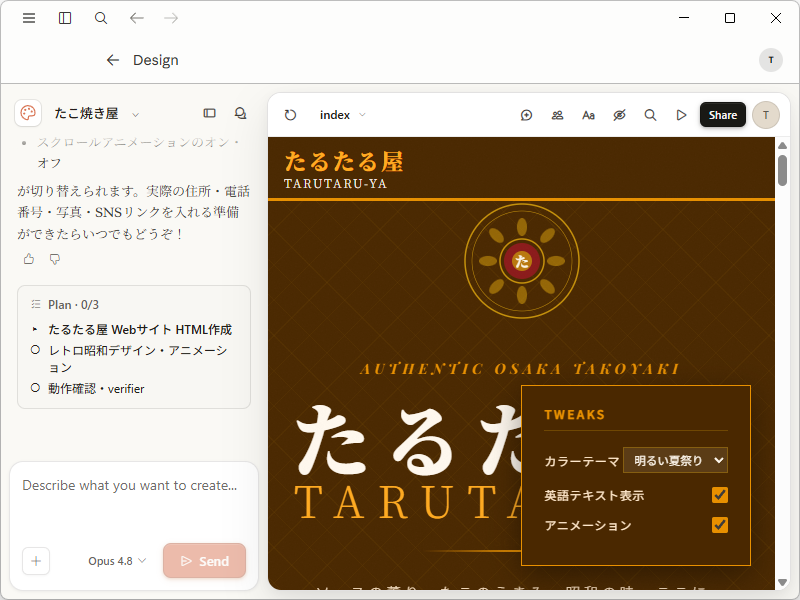Open the Aa typography tool

[588, 115]
